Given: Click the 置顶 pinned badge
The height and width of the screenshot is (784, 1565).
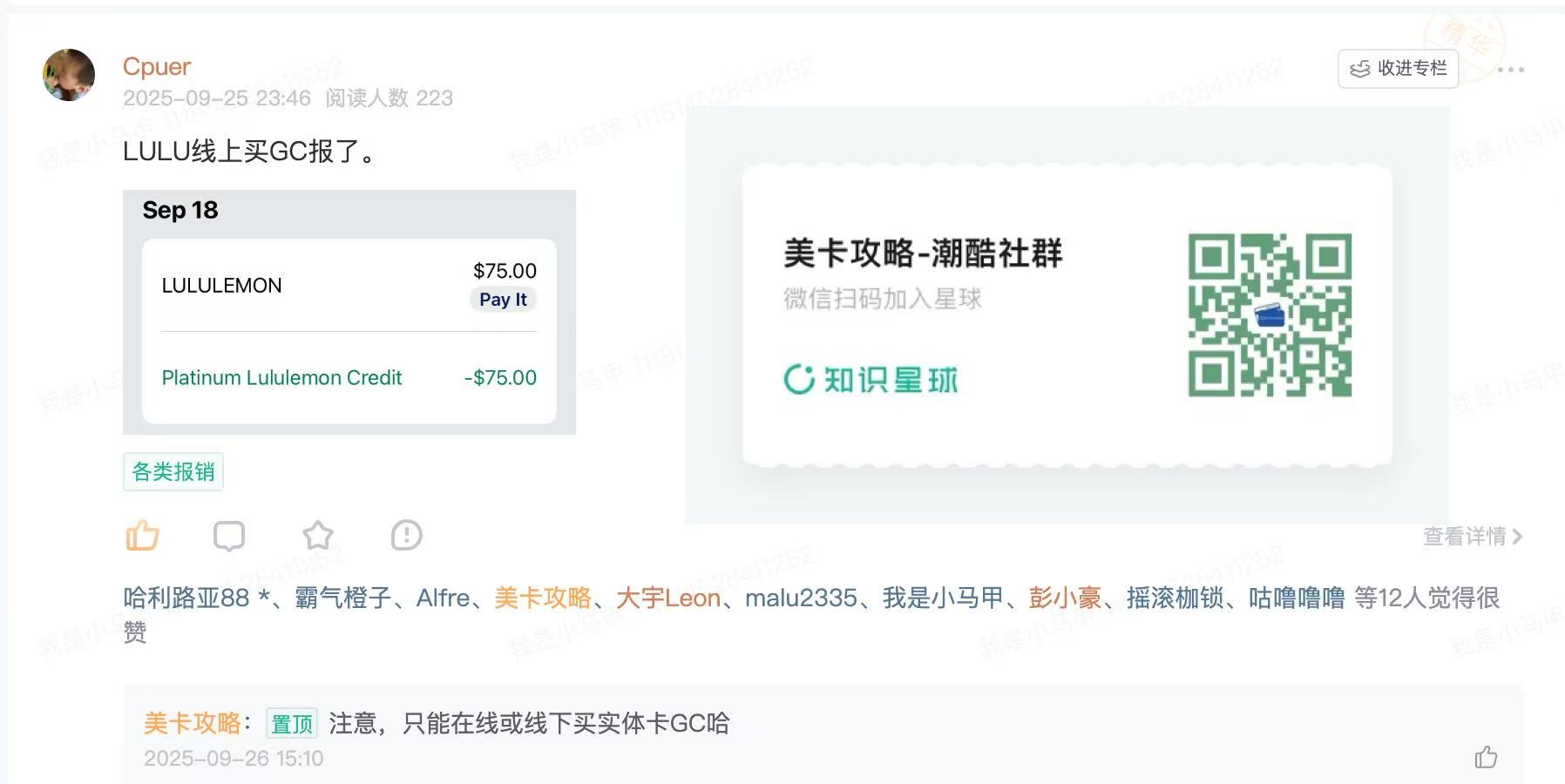Looking at the screenshot, I should coord(292,724).
